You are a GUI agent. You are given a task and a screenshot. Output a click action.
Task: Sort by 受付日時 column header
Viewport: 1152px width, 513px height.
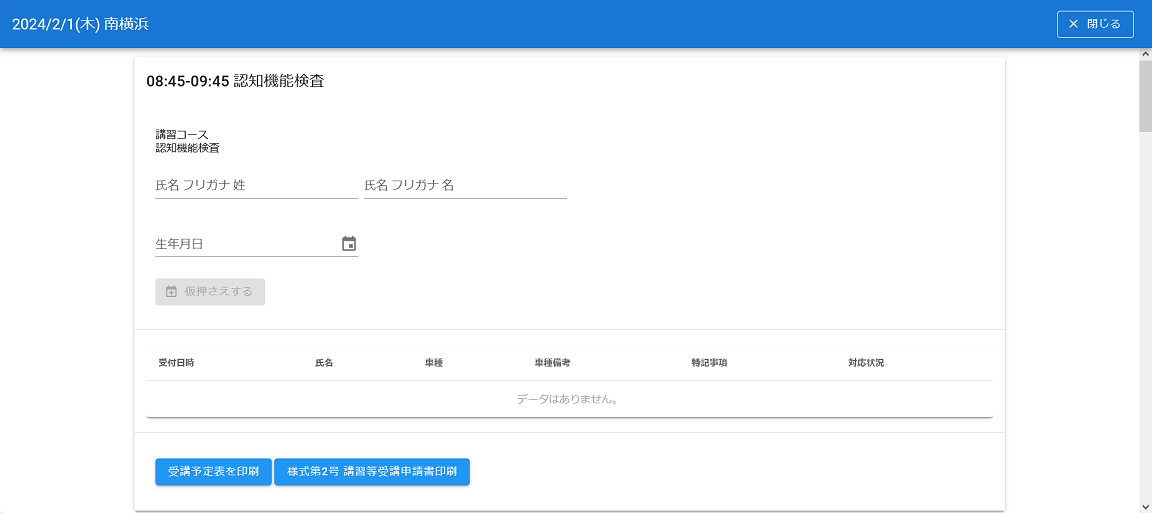176,362
